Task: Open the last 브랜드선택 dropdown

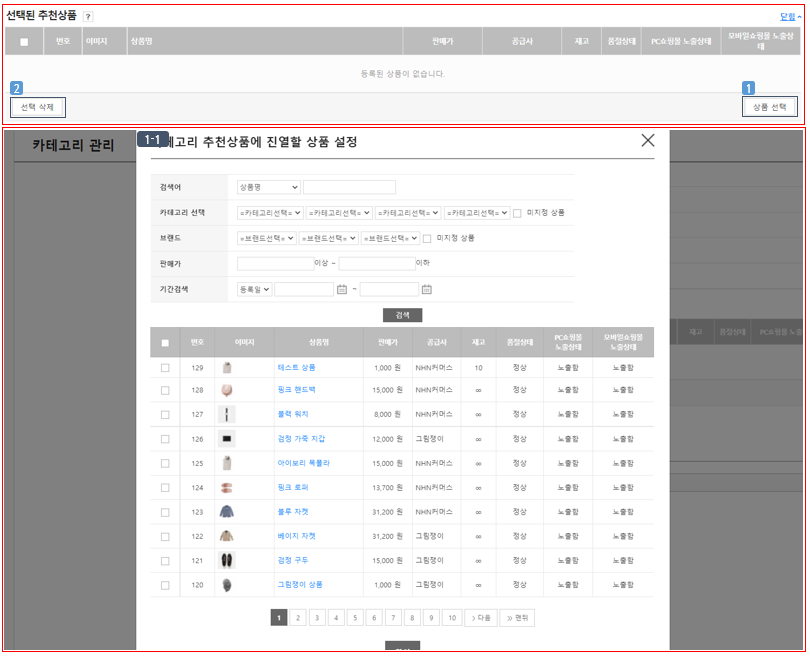Action: pyautogui.click(x=390, y=238)
